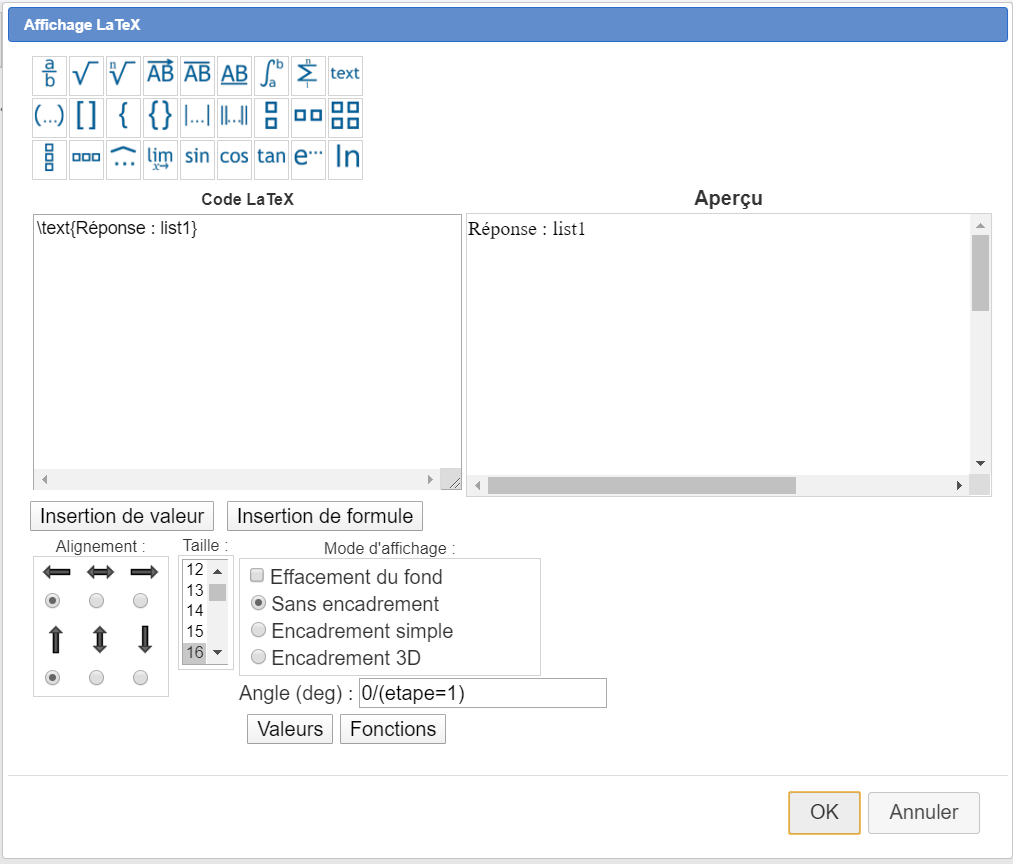Screen dimensions: 1013x864
Task: Click the Aperçu horizontal scrollbar thumb
Action: 640,485
